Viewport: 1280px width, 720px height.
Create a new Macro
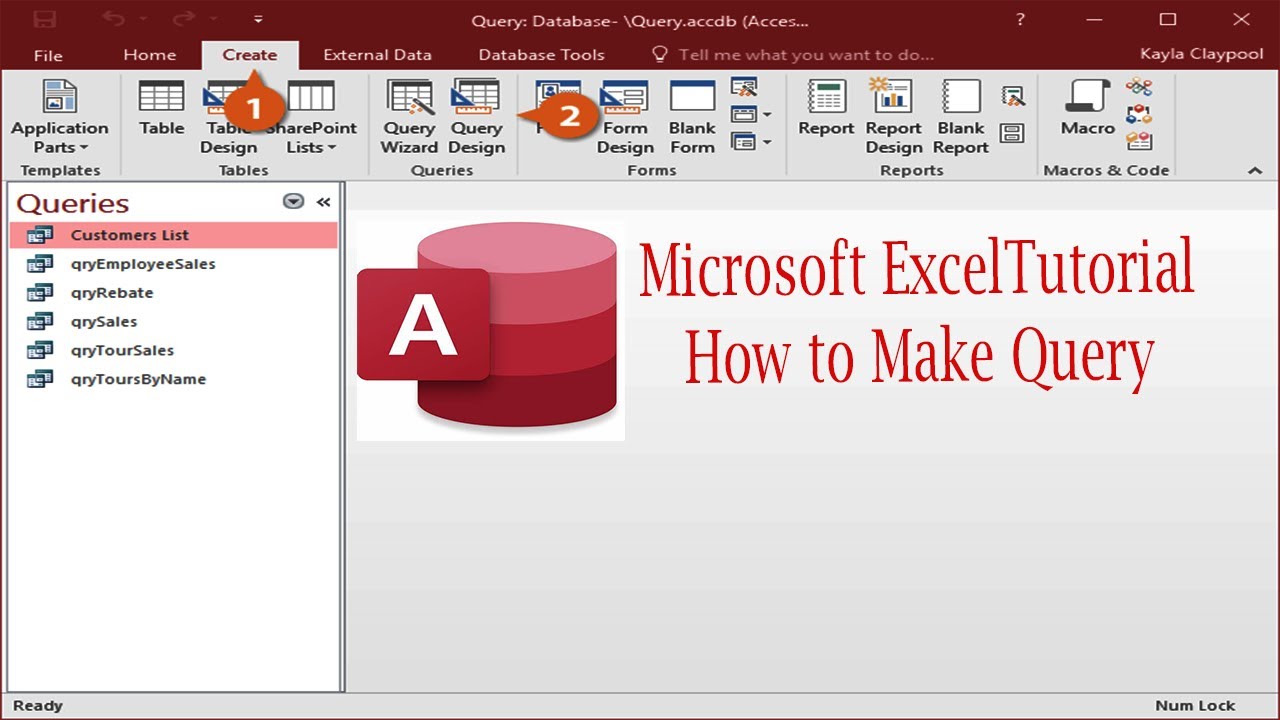pyautogui.click(x=1087, y=109)
